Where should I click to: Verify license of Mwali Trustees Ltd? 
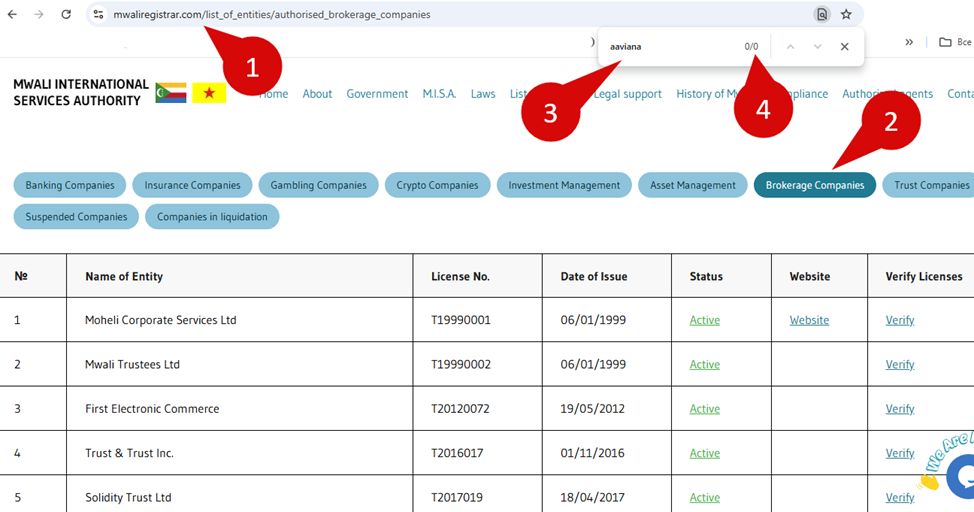tap(899, 365)
